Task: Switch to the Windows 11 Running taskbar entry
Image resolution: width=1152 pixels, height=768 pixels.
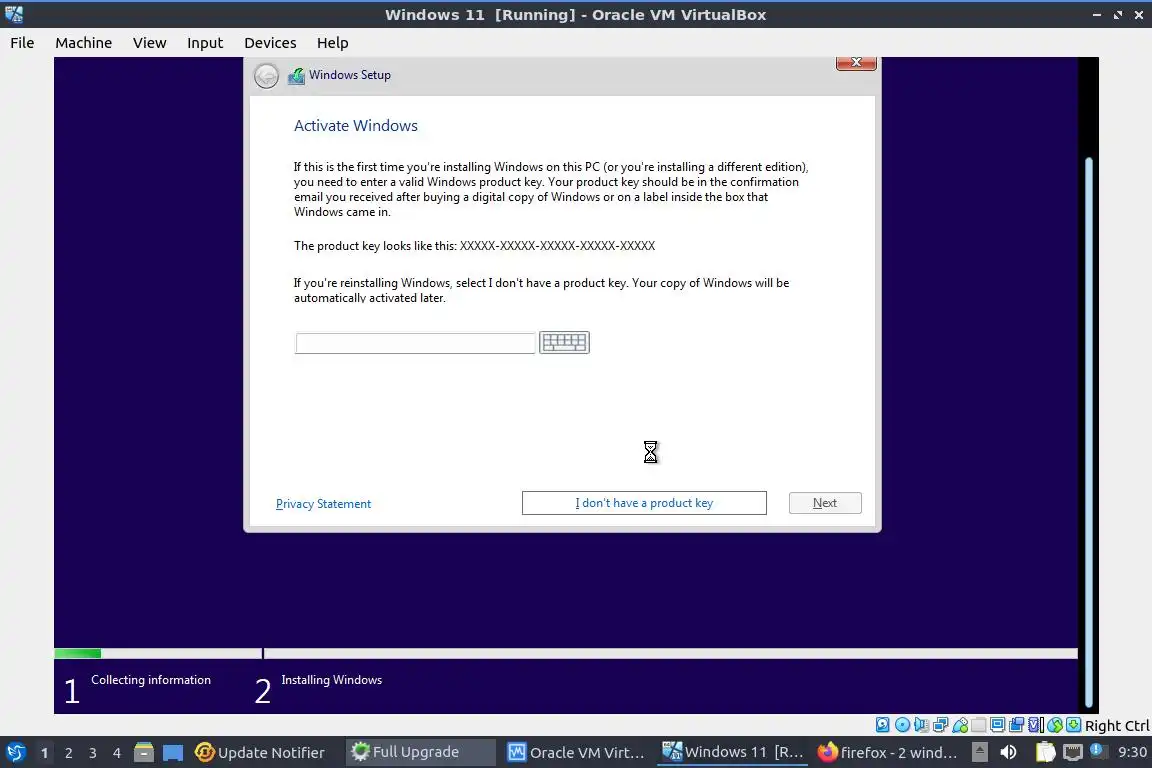Action: (732, 753)
